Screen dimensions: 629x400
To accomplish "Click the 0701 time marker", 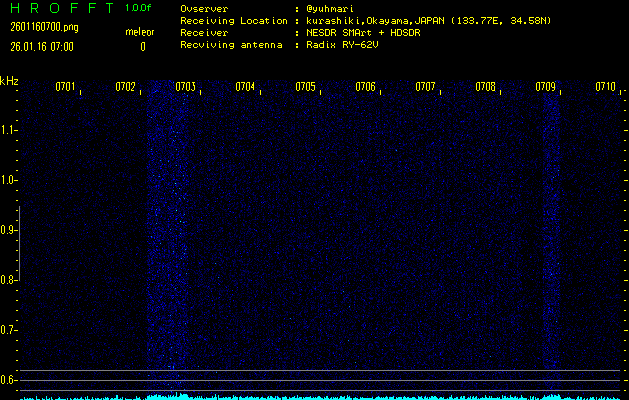I will tap(65, 87).
